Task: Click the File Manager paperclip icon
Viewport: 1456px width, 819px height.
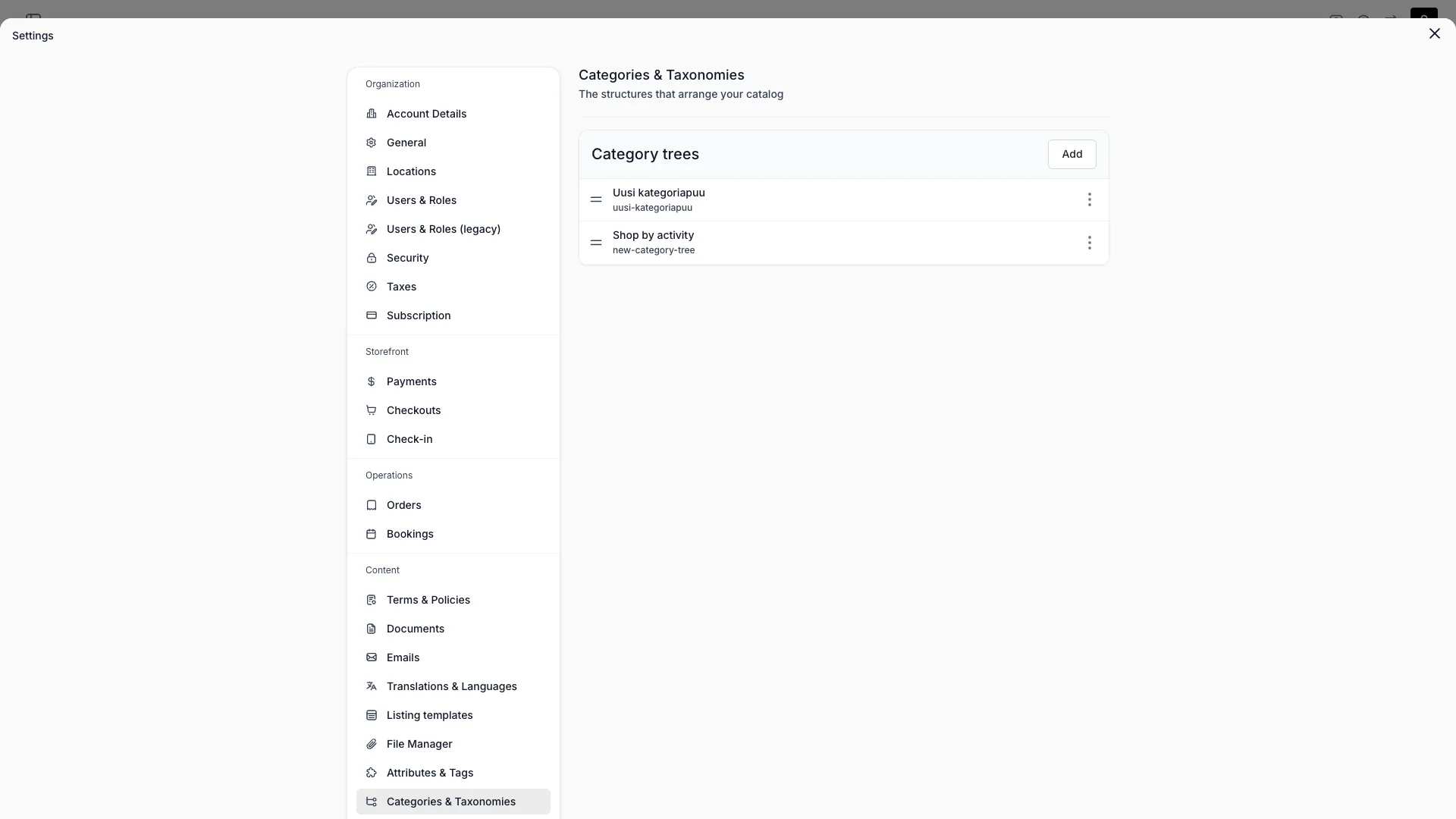Action: point(372,744)
